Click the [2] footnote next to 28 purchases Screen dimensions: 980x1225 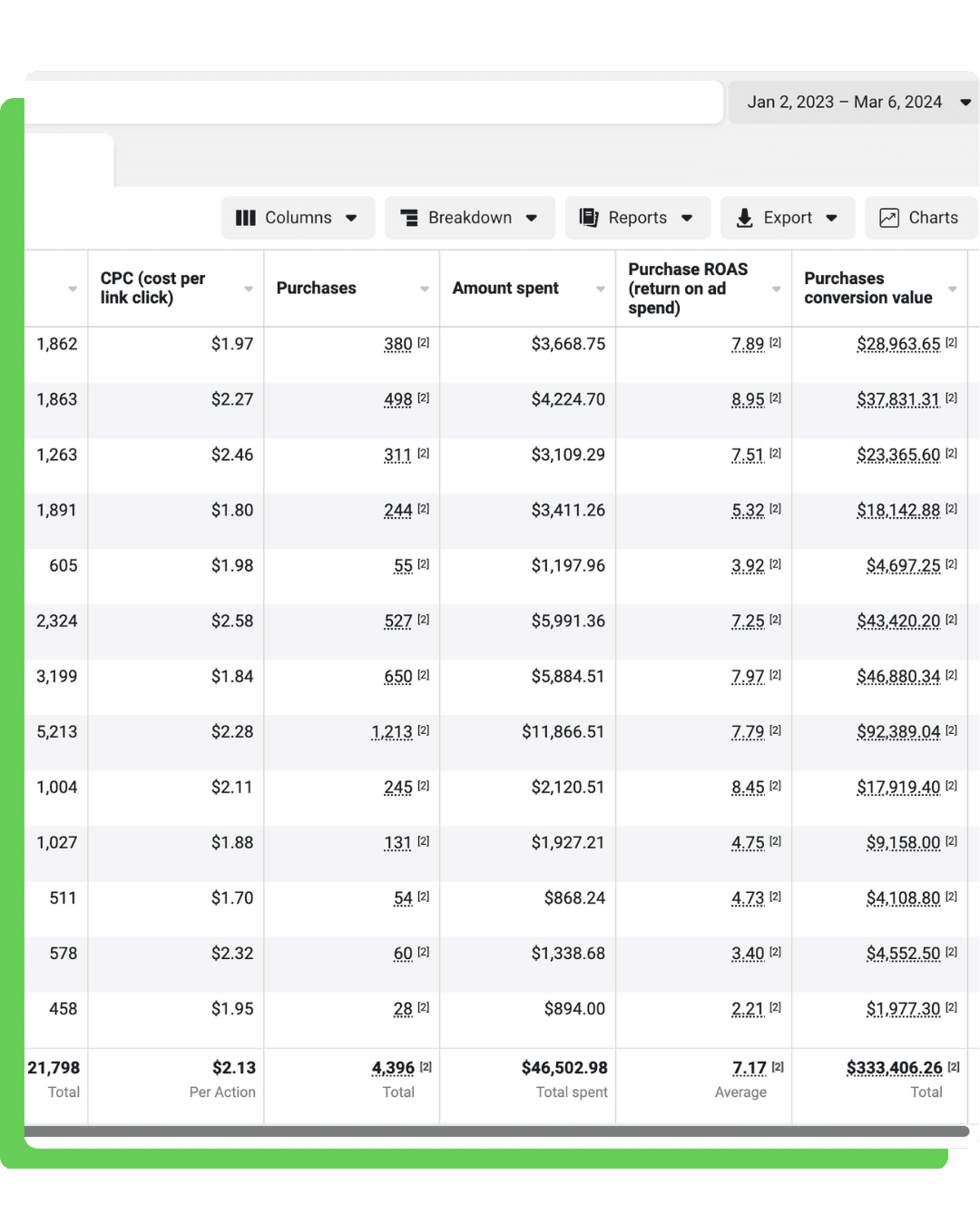[x=423, y=1006]
